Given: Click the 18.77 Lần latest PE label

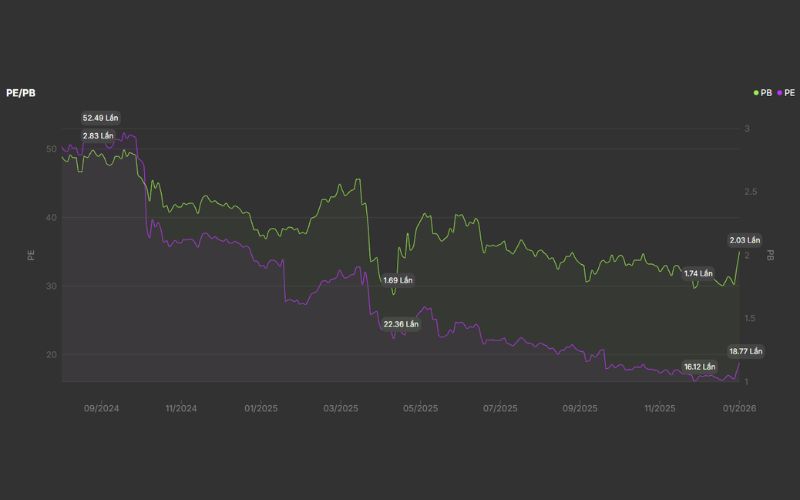Looking at the screenshot, I should point(745,351).
